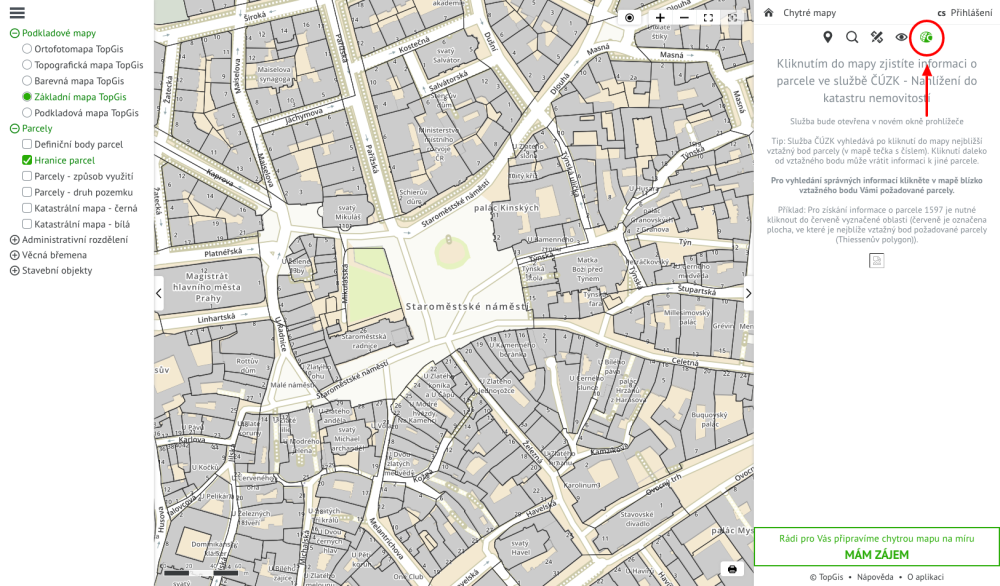Select the measurement ruler tool
Screen dimensions: 1000x586
[877, 38]
